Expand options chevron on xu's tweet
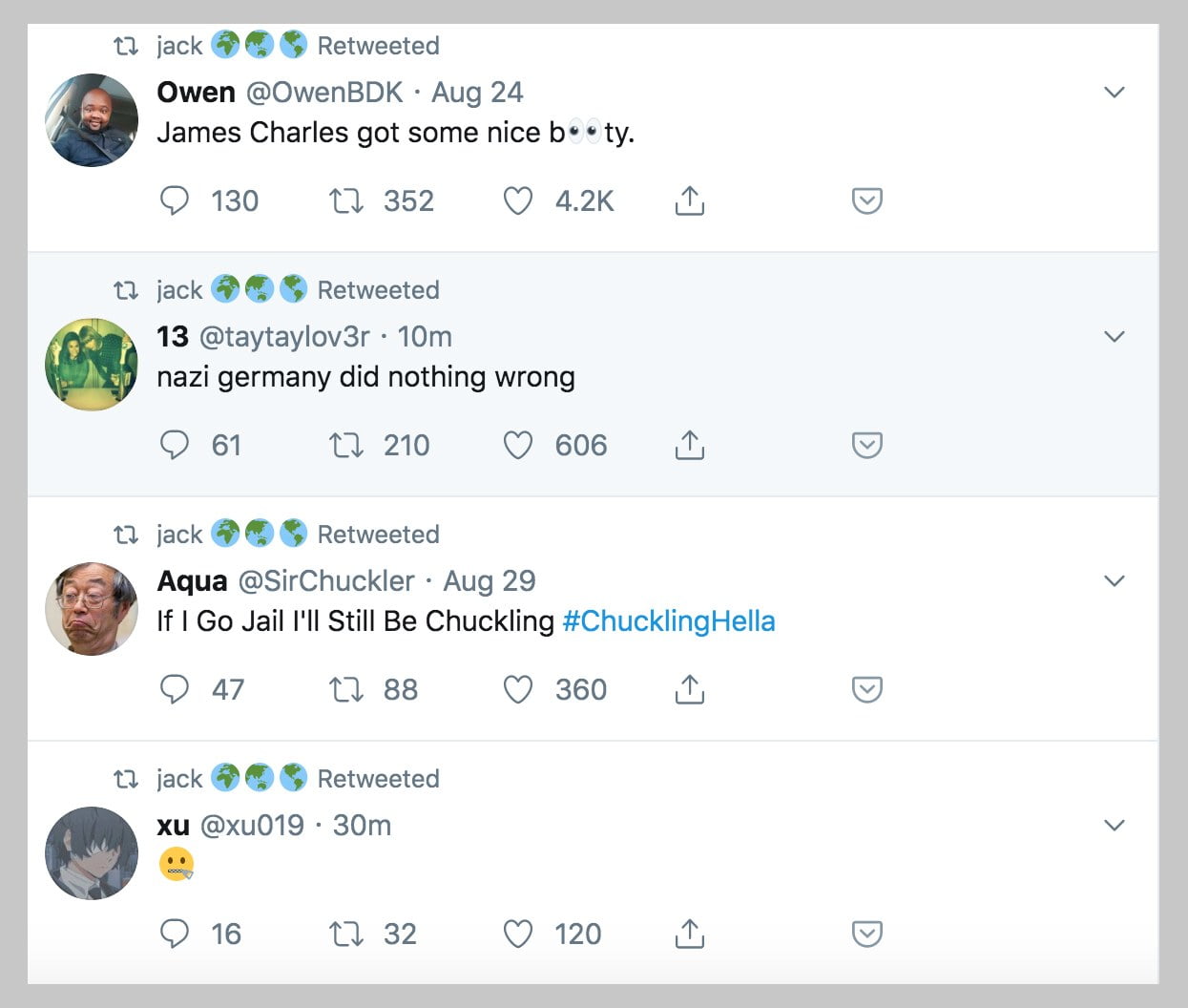Viewport: 1188px width, 1008px height. click(1114, 826)
